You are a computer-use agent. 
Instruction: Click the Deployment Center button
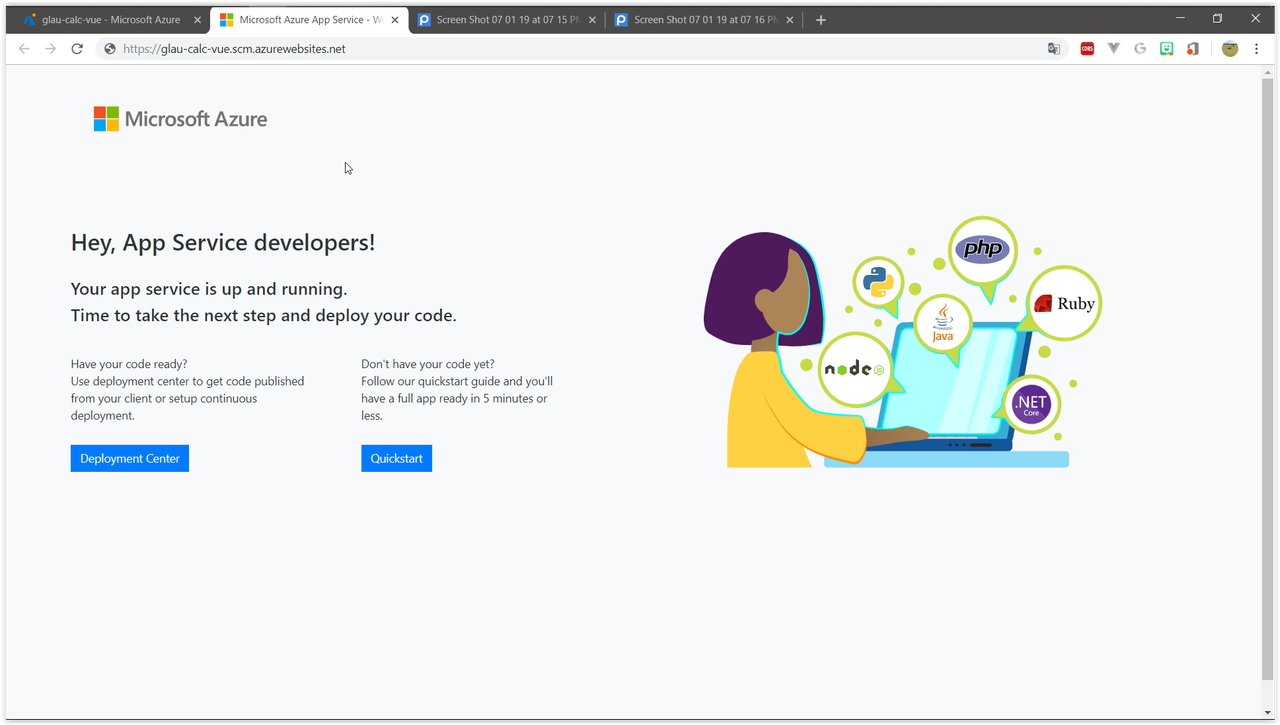[x=130, y=458]
